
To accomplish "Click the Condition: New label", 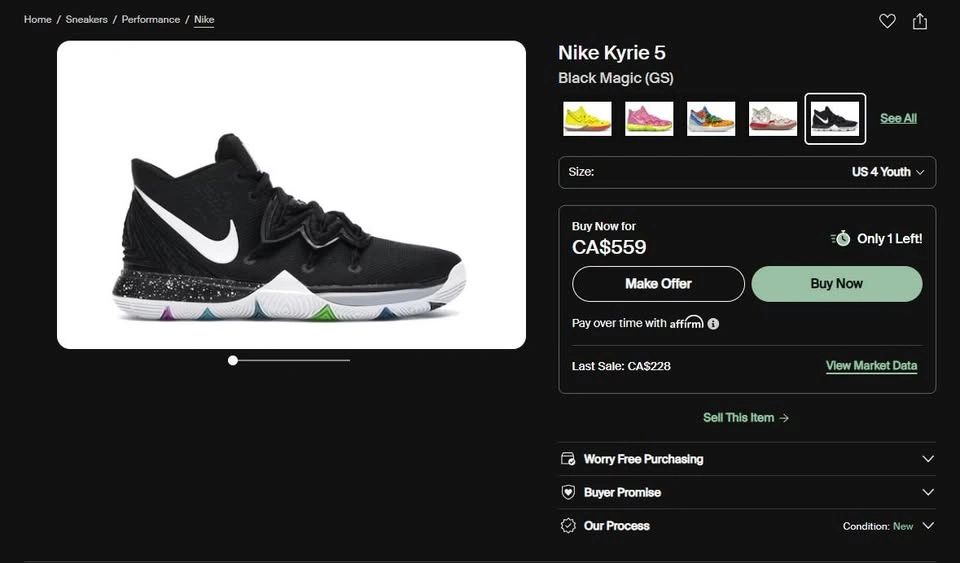I will click(x=878, y=526).
